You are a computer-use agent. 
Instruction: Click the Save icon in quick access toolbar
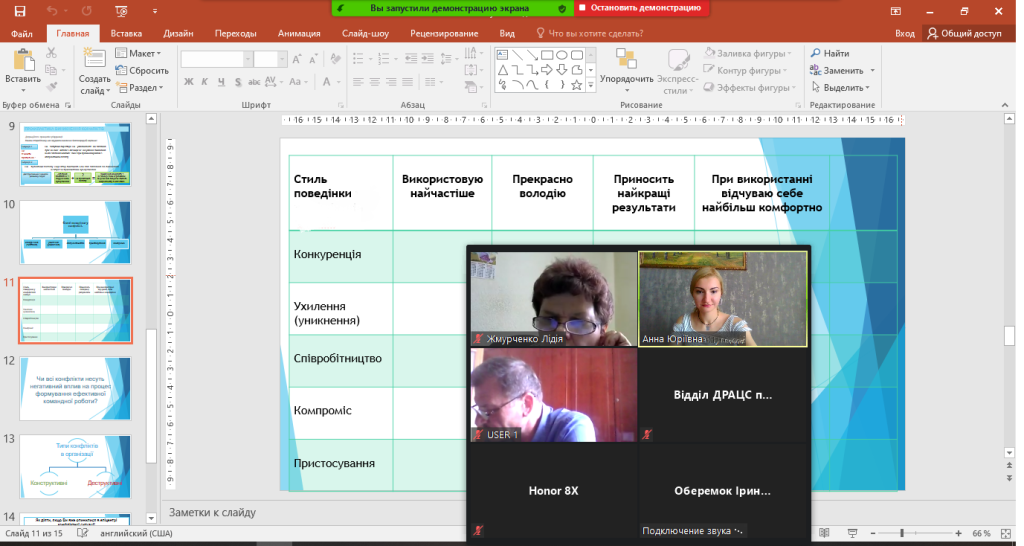pos(20,11)
